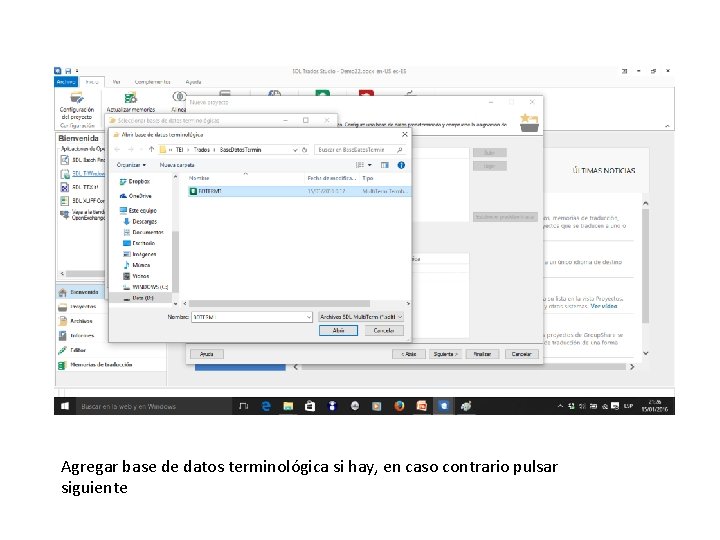Screen dimensions: 720x540
Task: Click Cancelar in the Nuevo proyecto wizard
Action: 521,354
